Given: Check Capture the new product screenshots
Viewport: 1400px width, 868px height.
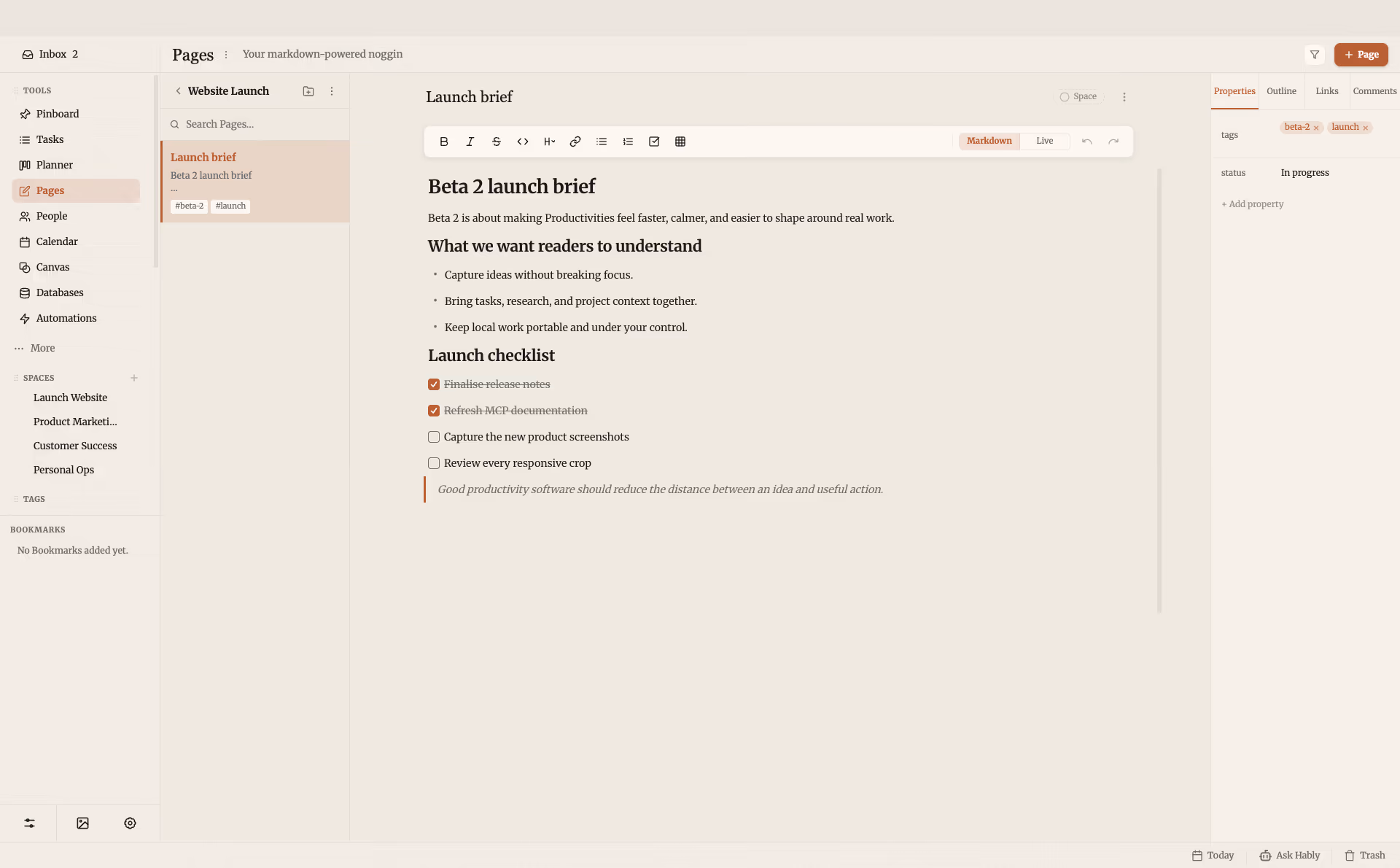Looking at the screenshot, I should 434,437.
